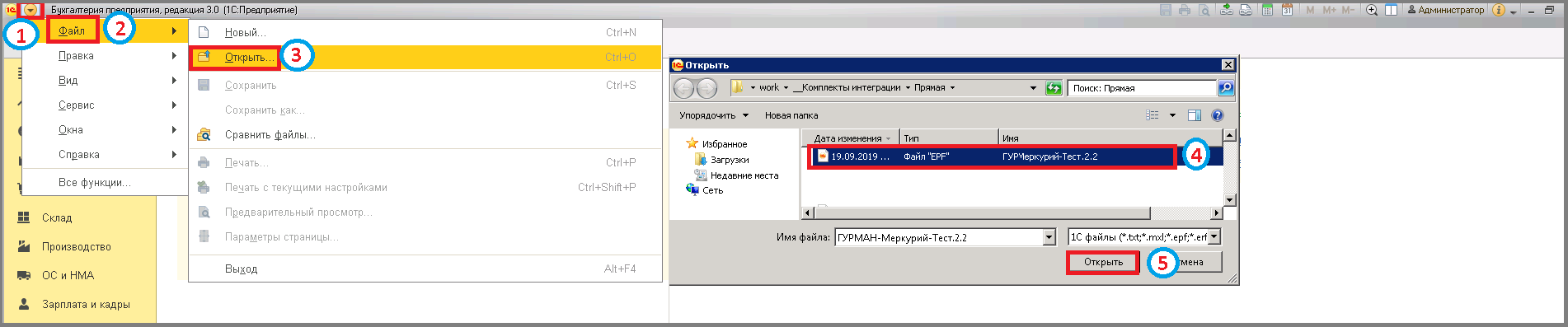Choose Новый... in File submenu

pos(425,32)
